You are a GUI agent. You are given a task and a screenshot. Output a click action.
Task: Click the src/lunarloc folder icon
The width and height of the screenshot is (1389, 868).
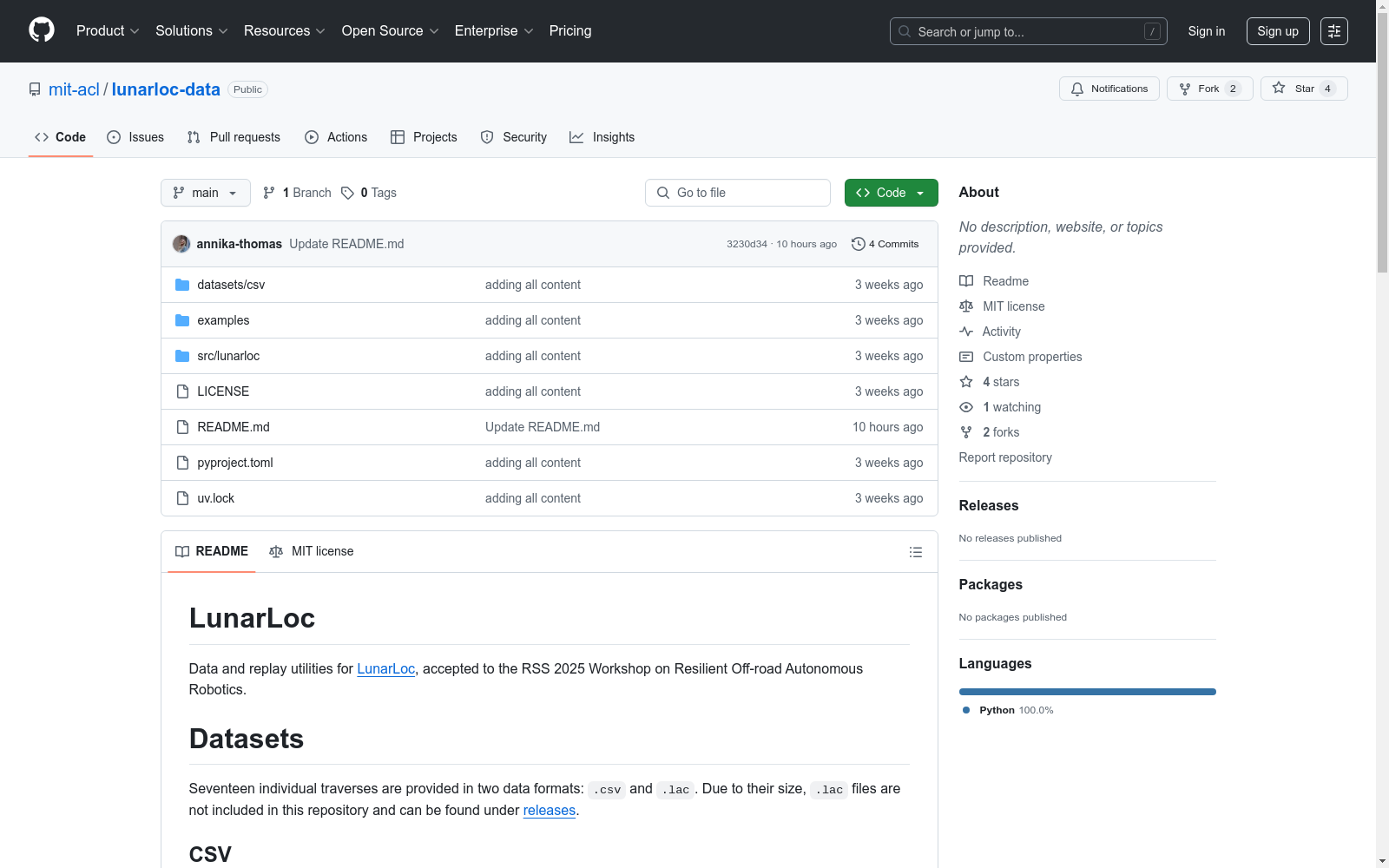[x=182, y=356]
